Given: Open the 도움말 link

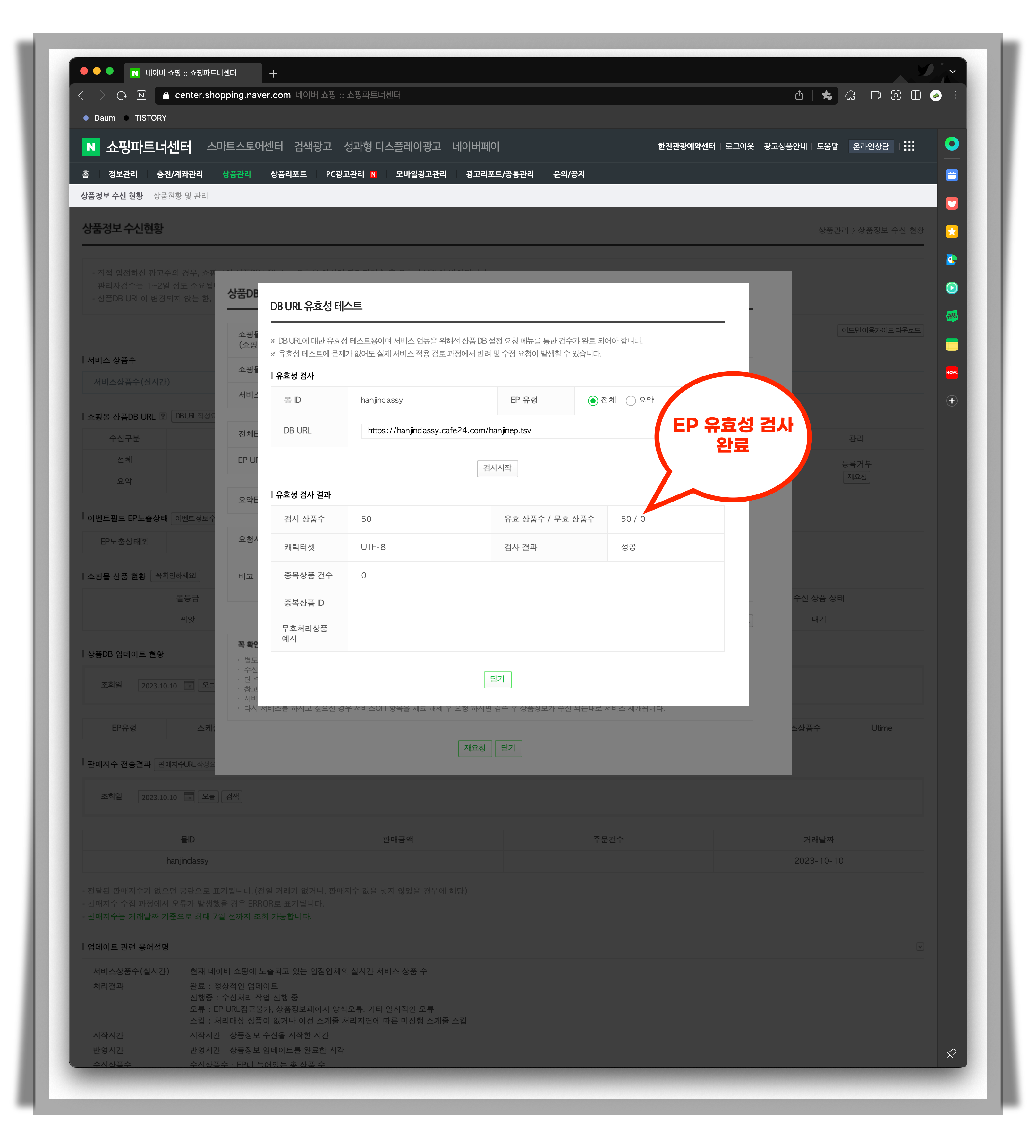Looking at the screenshot, I should point(828,146).
